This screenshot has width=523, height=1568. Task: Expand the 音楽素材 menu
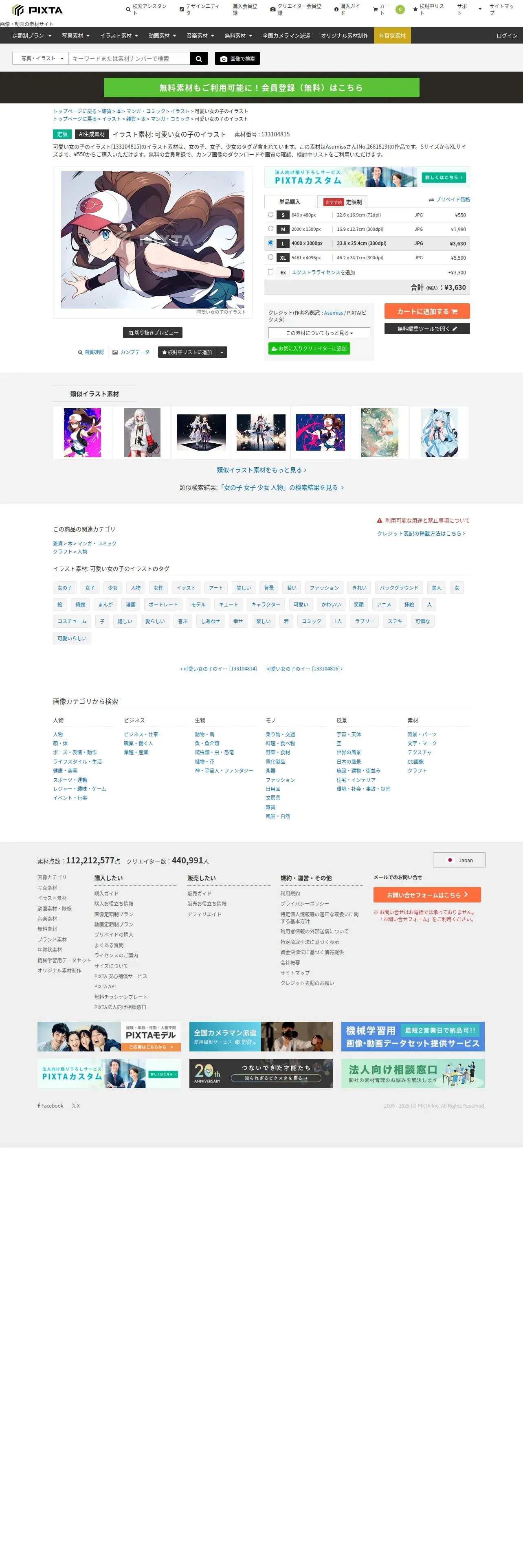200,36
